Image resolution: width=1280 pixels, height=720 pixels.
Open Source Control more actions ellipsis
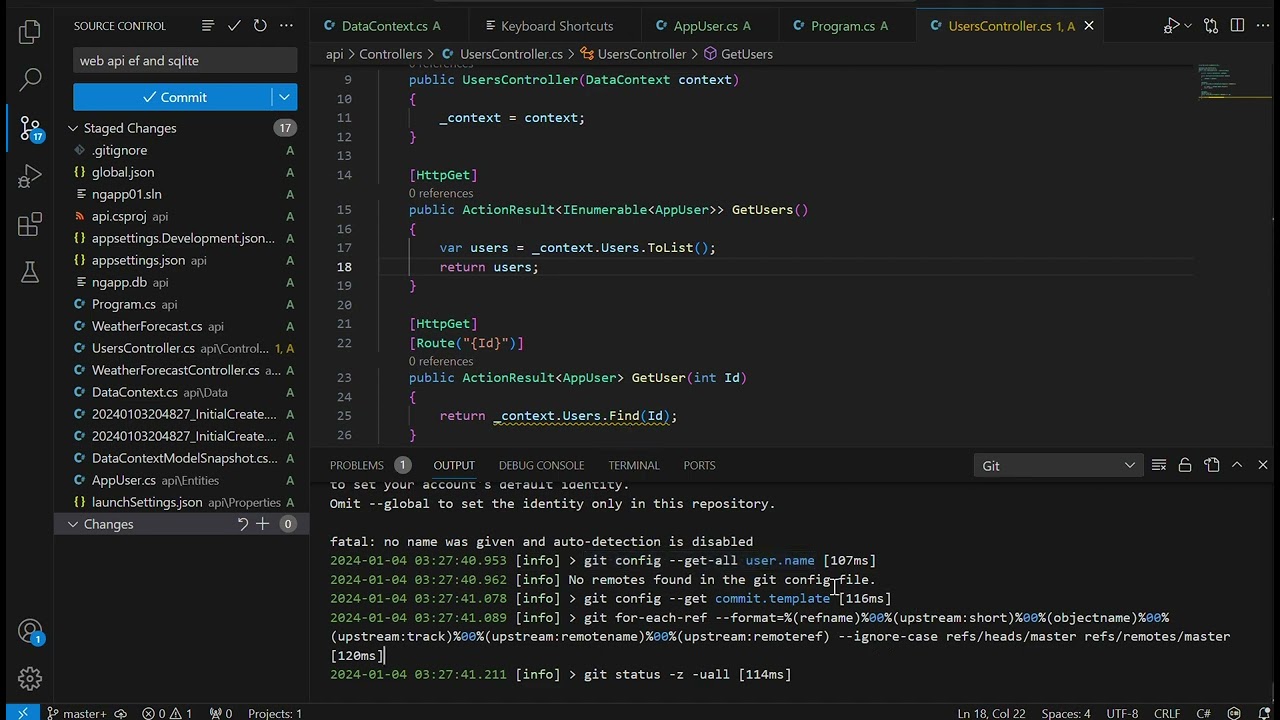click(x=286, y=25)
